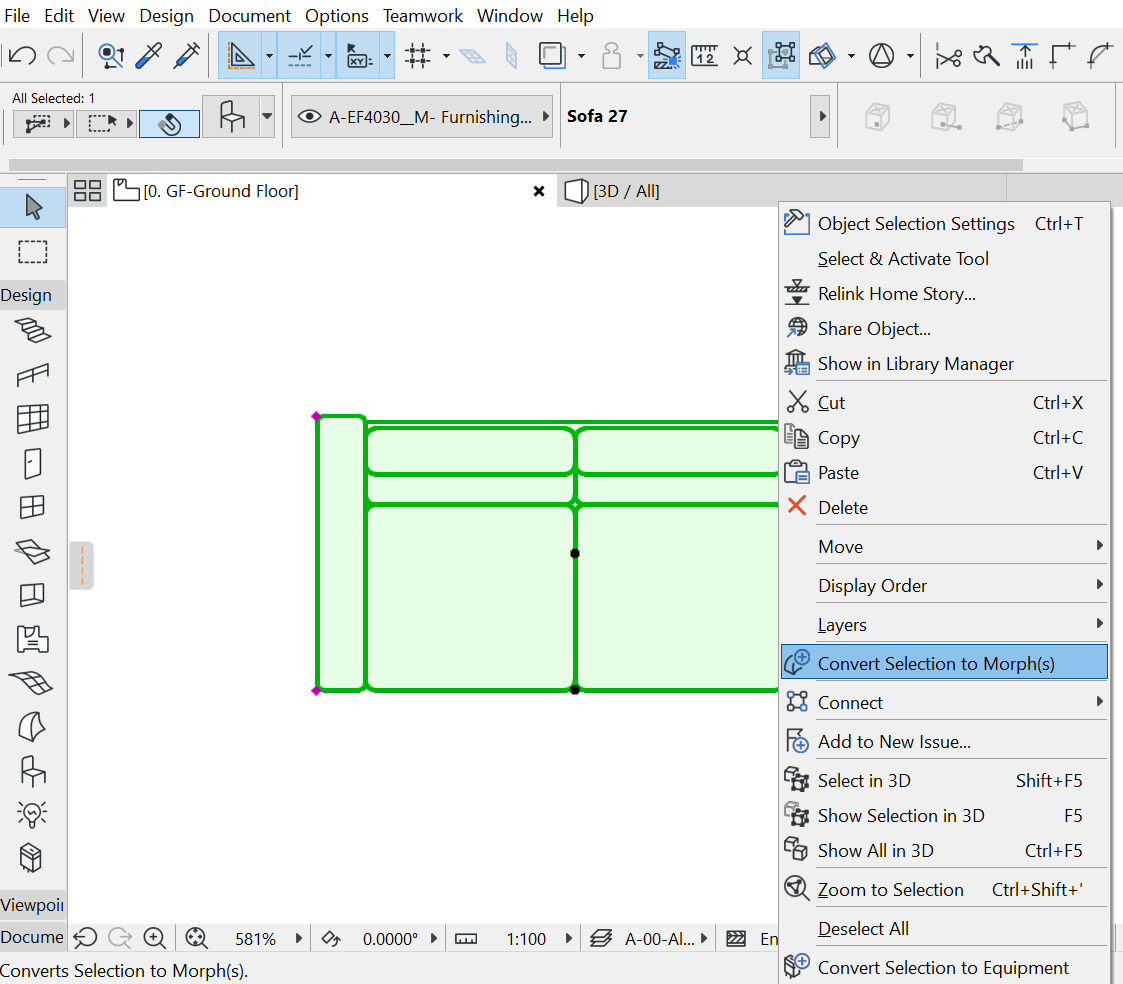The image size is (1123, 984).
Task: Toggle layer visibility eye for A-EF4030 layer
Action: pyautogui.click(x=309, y=117)
